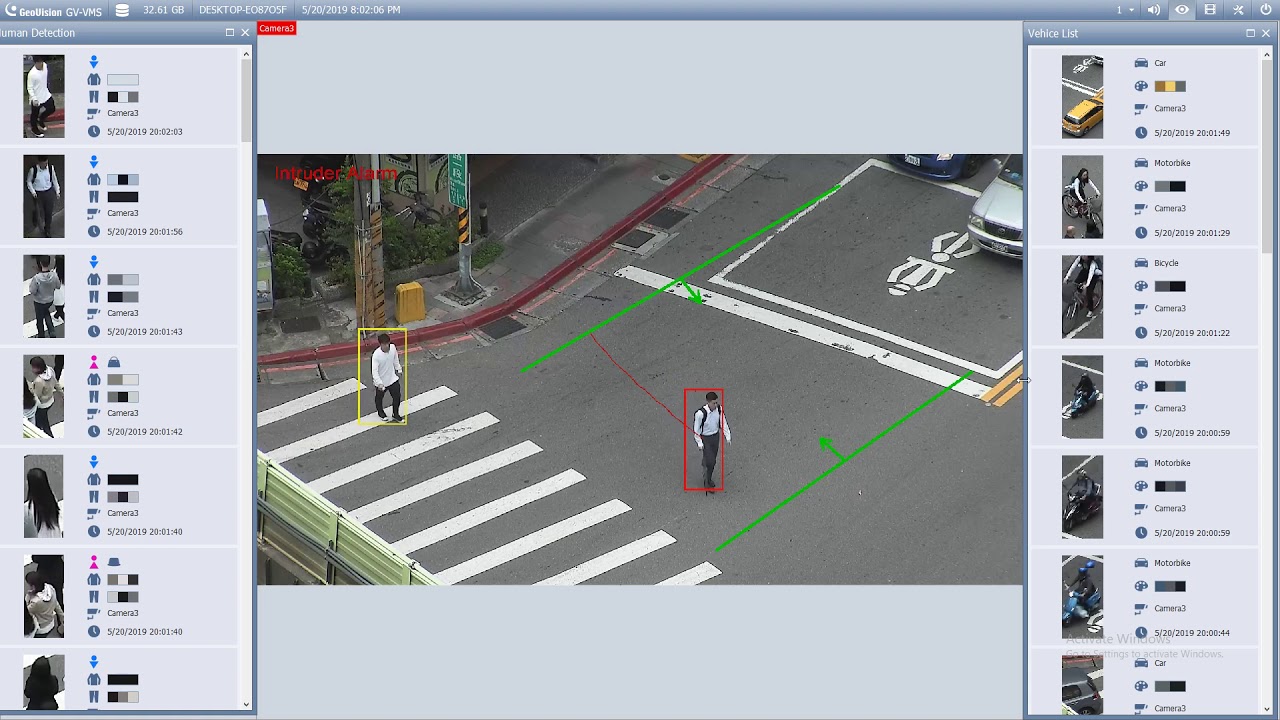This screenshot has height=720, width=1280.
Task: Click Intruder Alarm text overlay on video
Action: coord(336,174)
